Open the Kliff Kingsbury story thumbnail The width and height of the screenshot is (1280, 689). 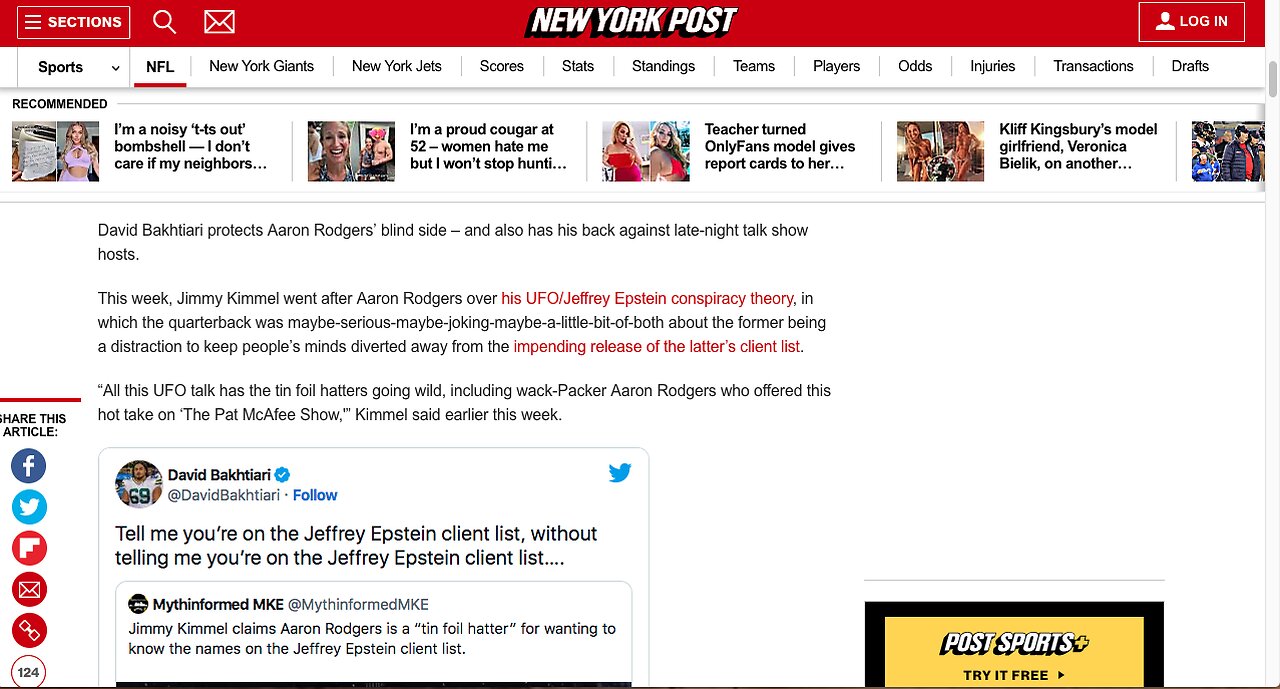pos(941,151)
